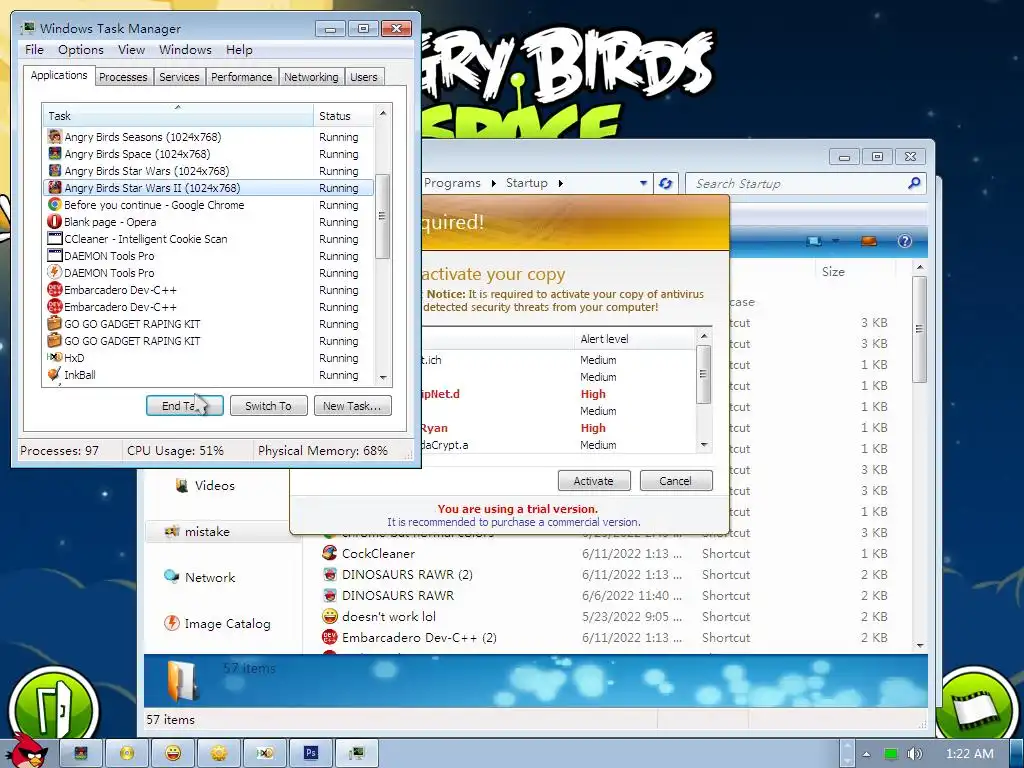Switch to the Services tab

179,77
